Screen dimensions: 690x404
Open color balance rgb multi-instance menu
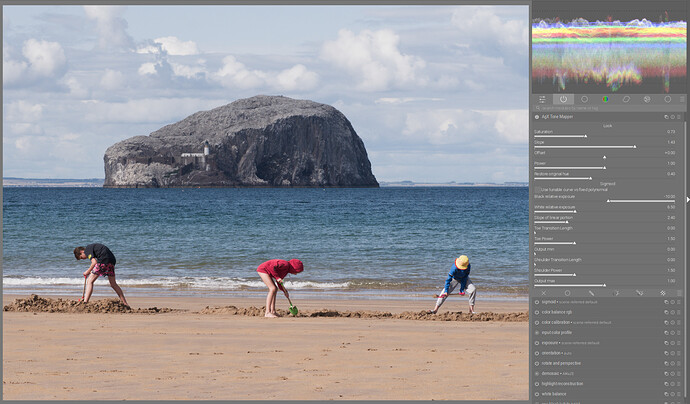tap(666, 312)
